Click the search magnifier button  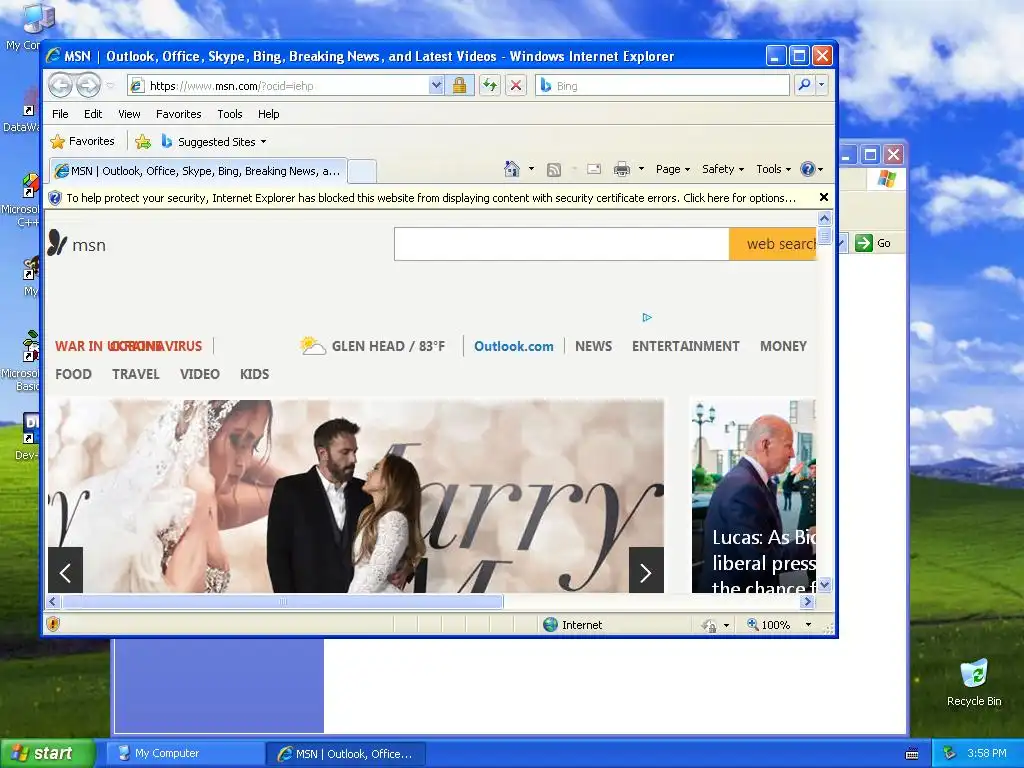coord(805,86)
